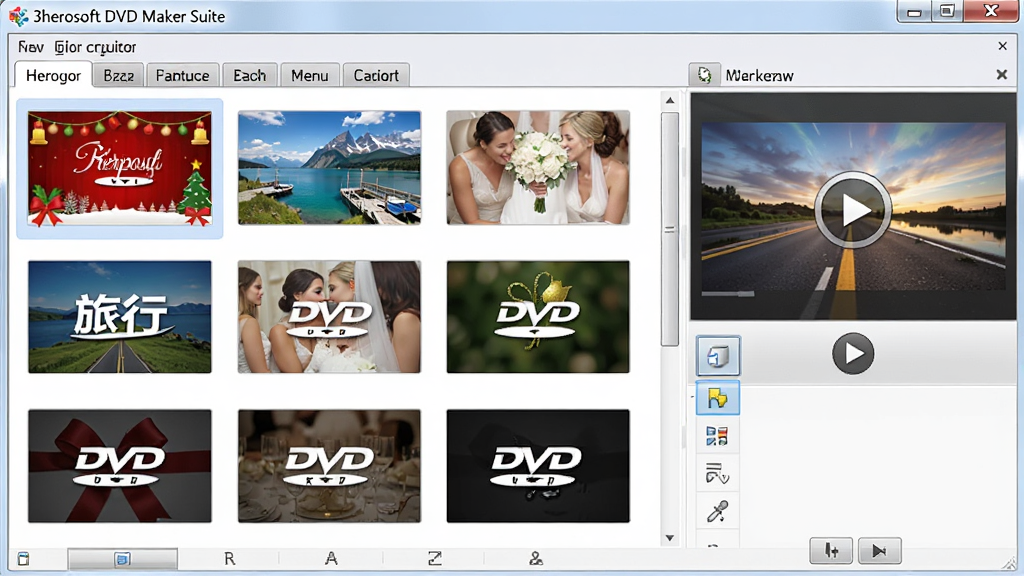Pick the dark red ribbon DVD template
The width and height of the screenshot is (1024, 576).
tap(120, 466)
